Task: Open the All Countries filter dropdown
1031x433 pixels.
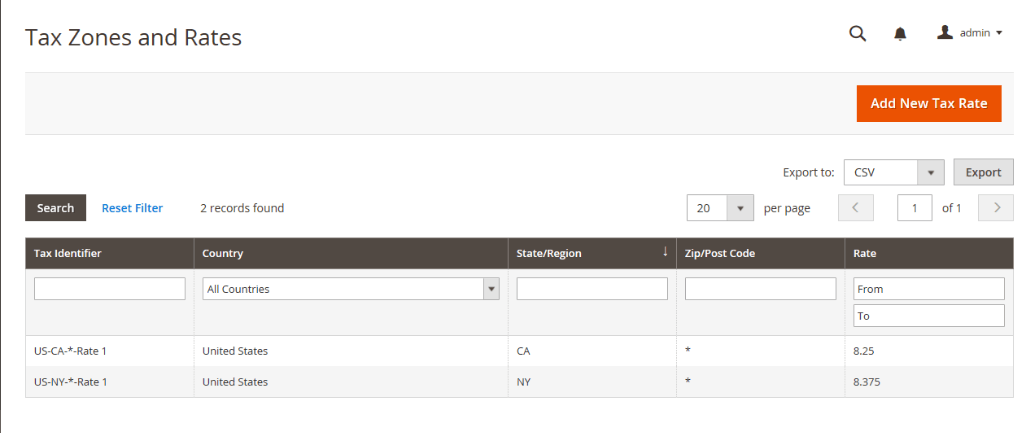Action: [x=350, y=289]
